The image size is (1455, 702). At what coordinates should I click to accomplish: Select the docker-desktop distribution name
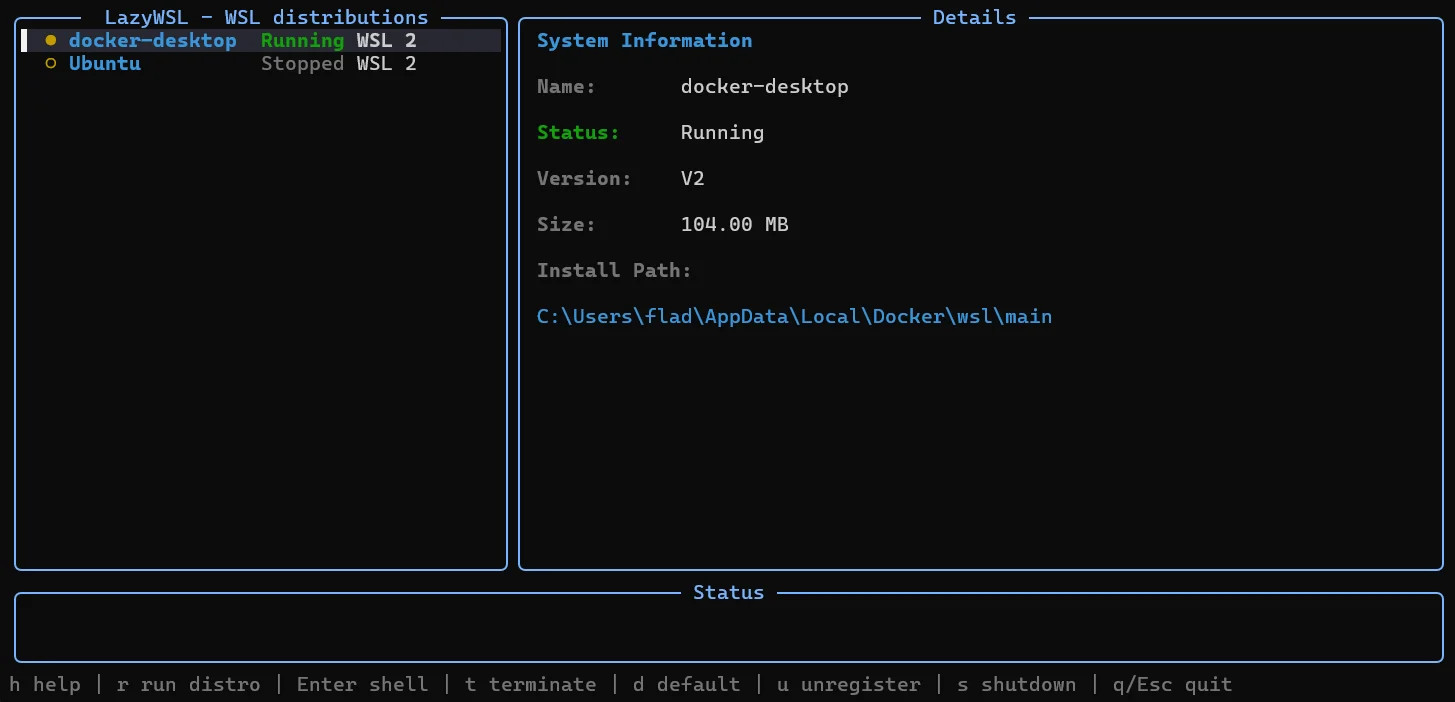[x=153, y=41]
